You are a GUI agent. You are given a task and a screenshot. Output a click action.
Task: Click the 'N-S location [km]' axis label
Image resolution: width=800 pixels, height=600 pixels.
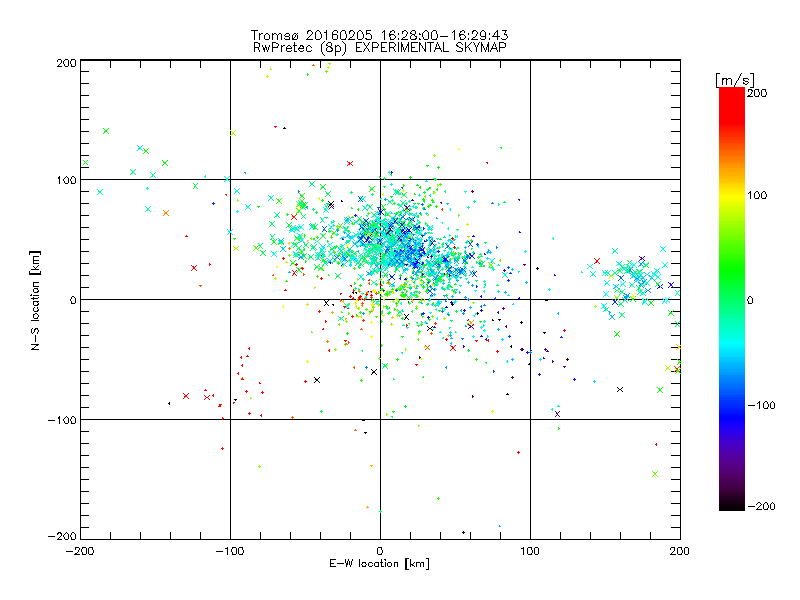tap(35, 300)
